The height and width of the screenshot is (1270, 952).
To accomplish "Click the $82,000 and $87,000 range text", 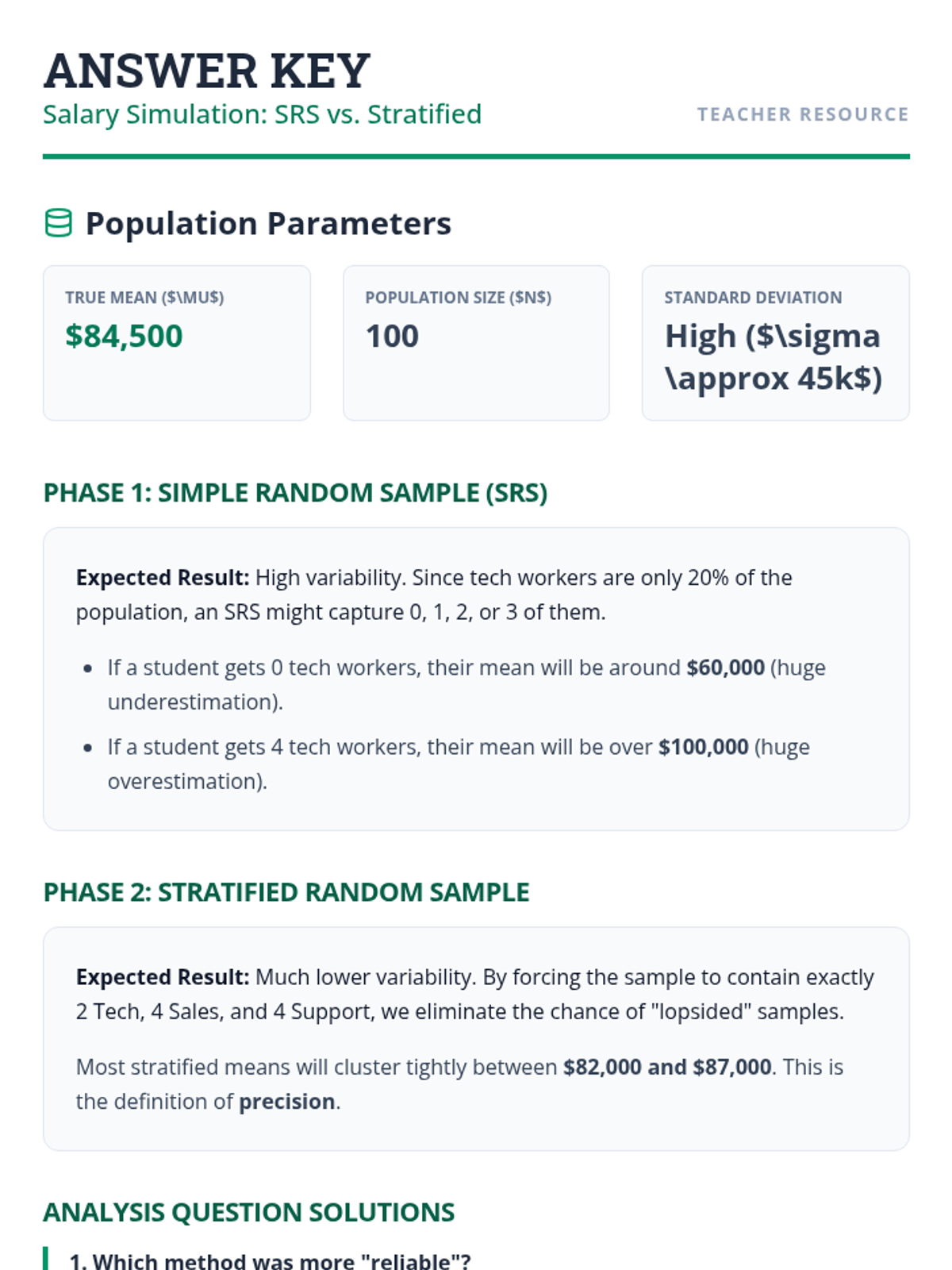I will [667, 1067].
